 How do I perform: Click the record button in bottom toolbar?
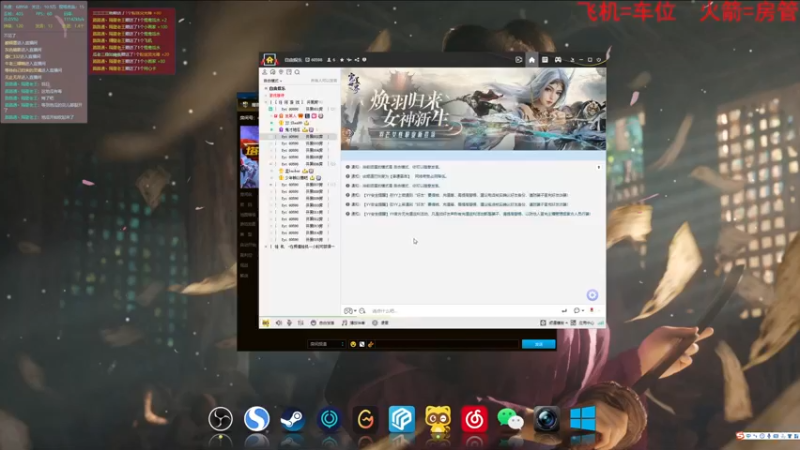381,323
